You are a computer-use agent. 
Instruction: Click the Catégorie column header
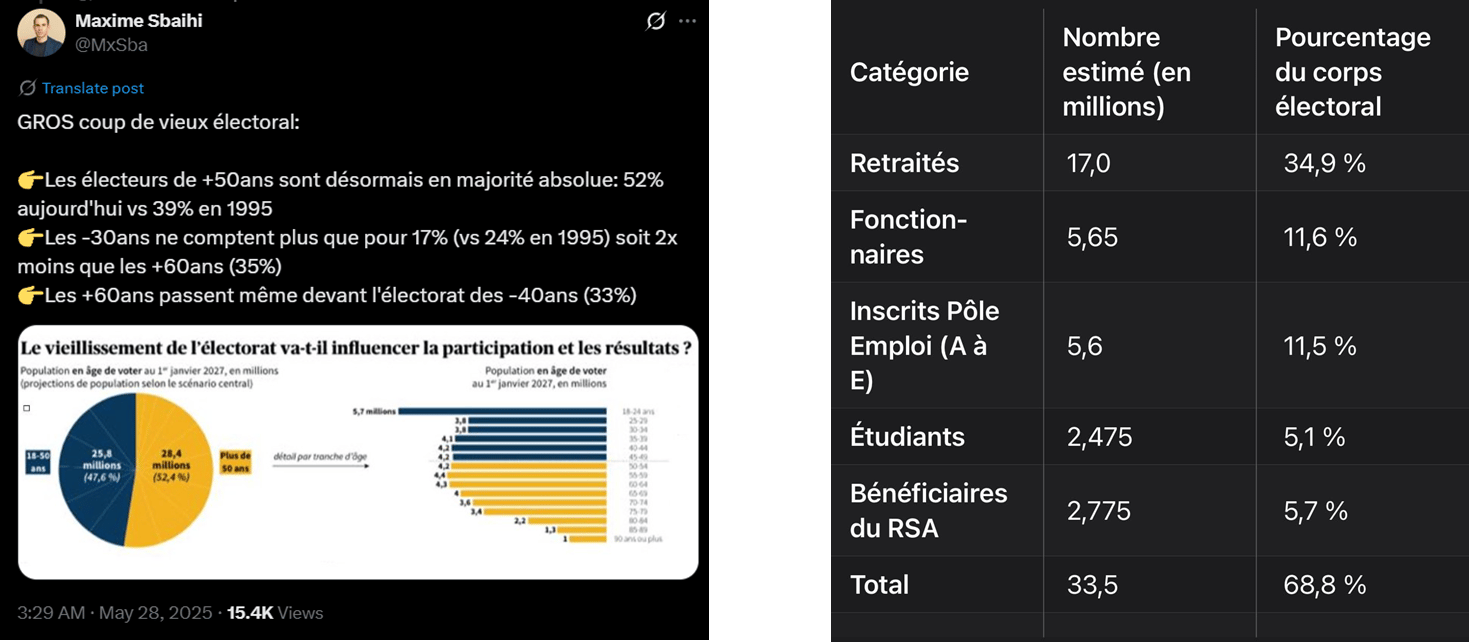[909, 72]
